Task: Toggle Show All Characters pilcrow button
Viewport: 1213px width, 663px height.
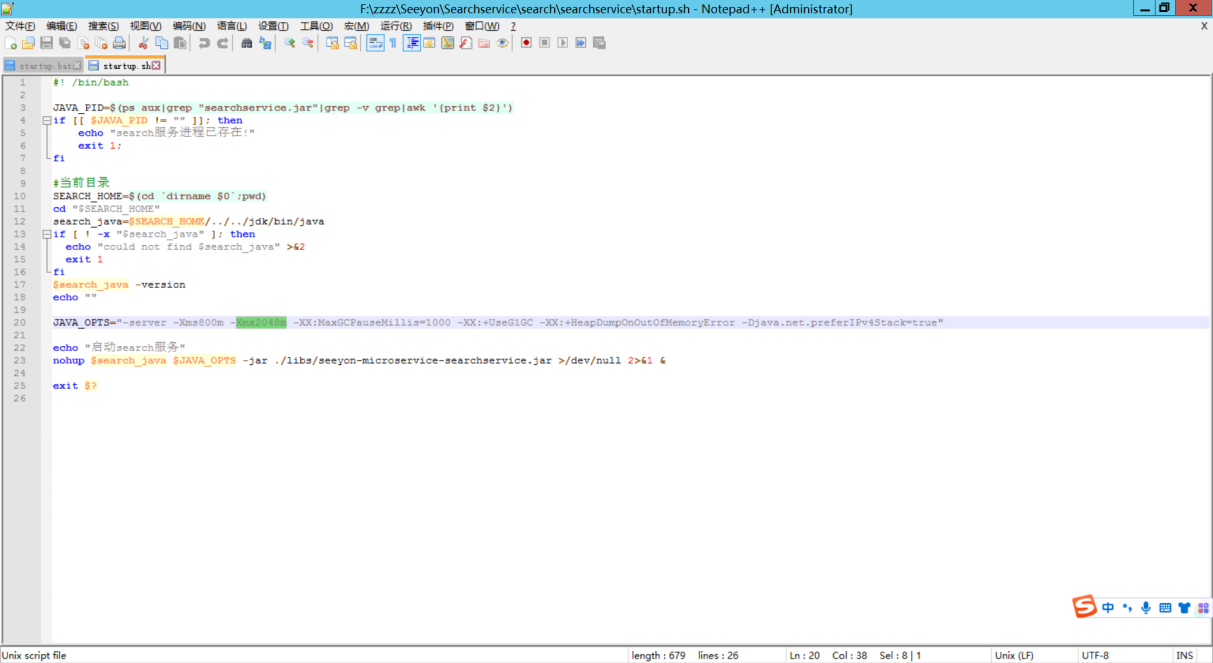Action: tap(393, 43)
